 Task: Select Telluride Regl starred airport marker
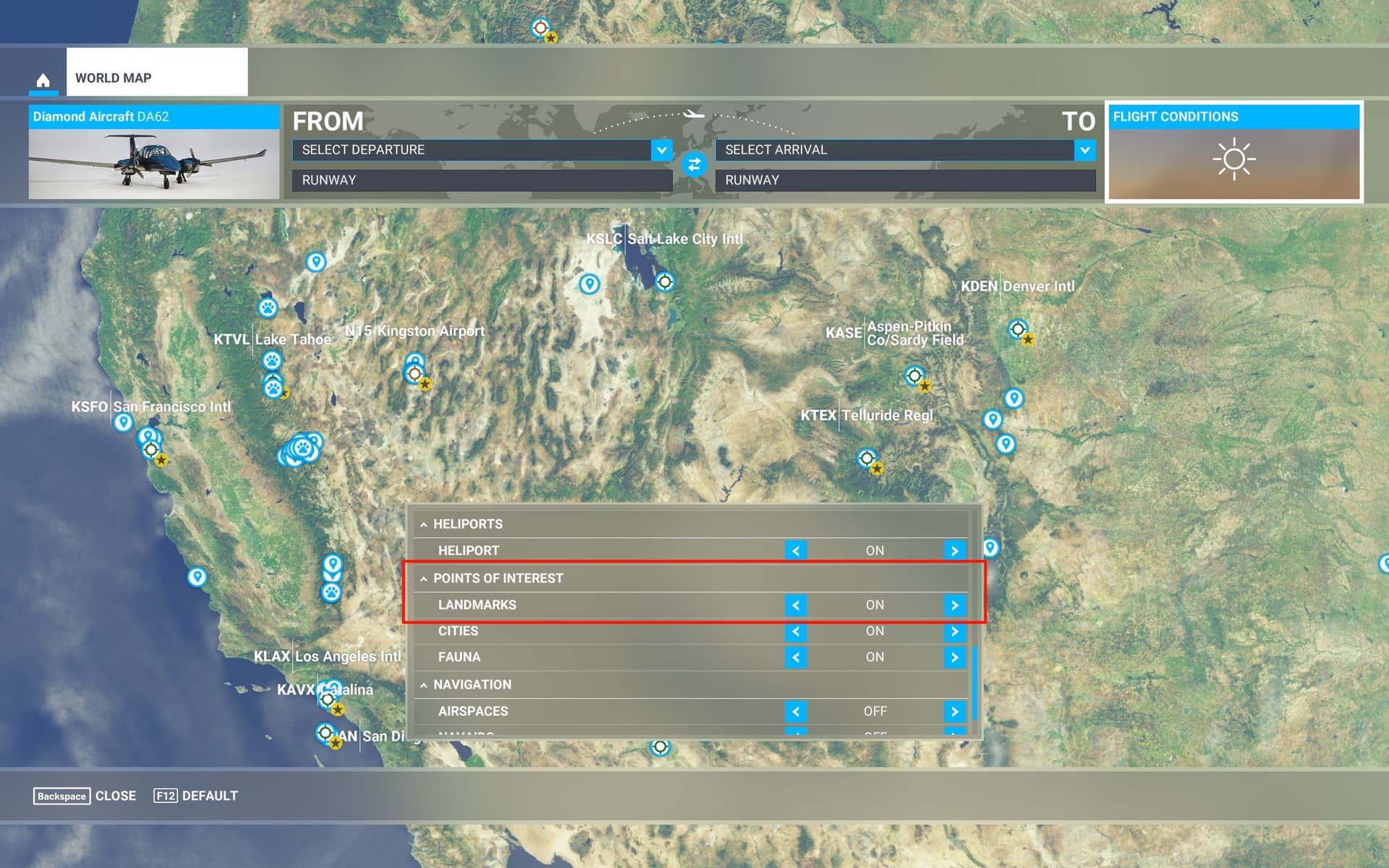click(x=867, y=459)
